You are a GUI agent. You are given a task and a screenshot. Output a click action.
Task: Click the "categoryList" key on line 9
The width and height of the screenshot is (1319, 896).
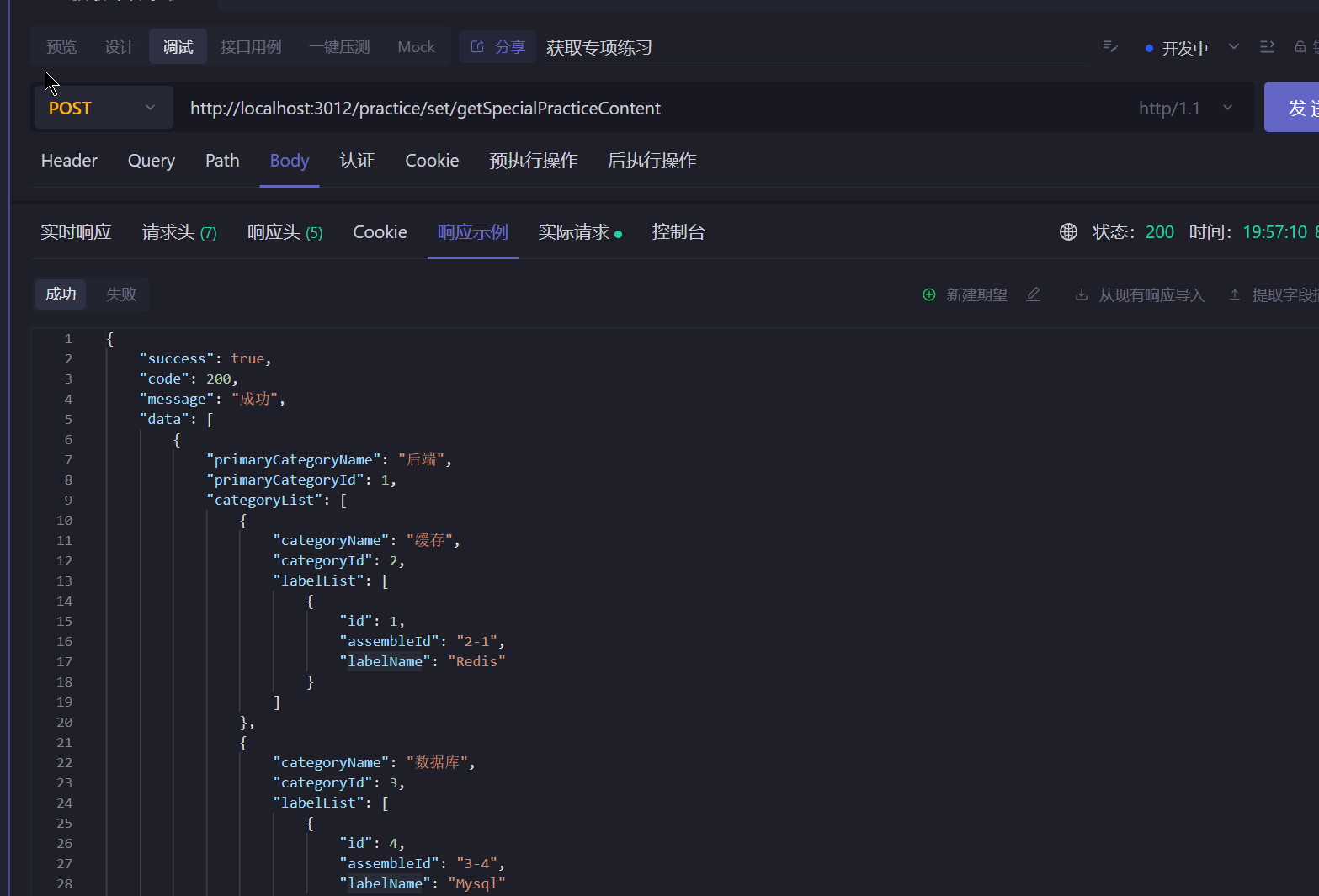coord(264,500)
